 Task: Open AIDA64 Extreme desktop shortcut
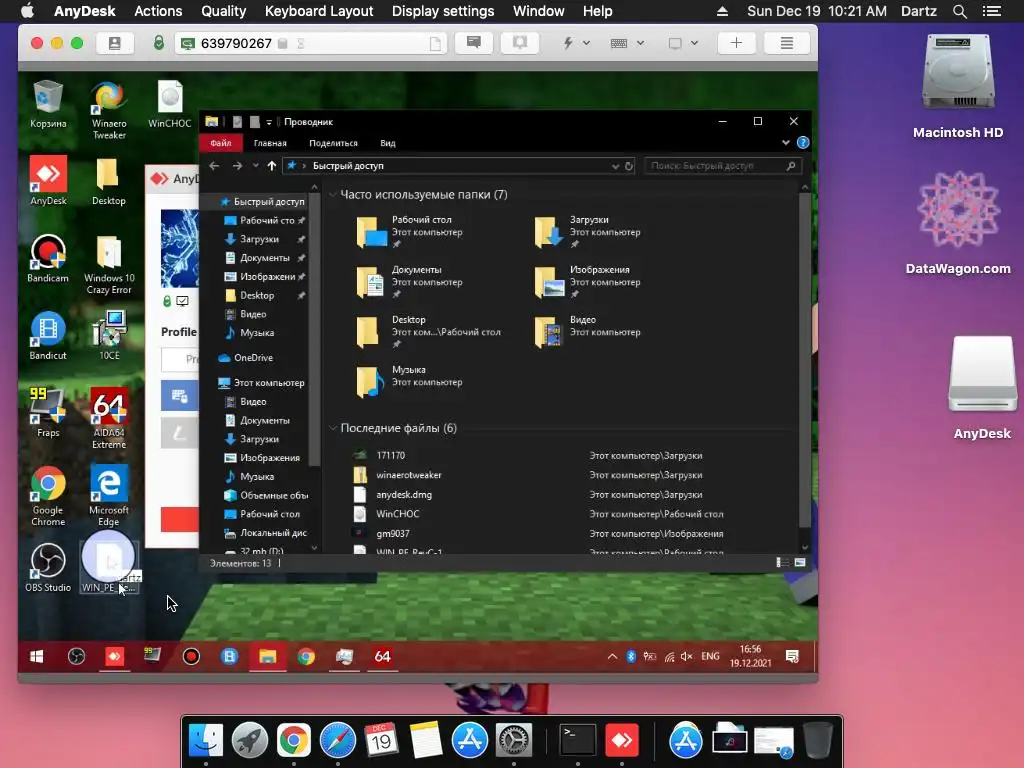click(x=109, y=418)
